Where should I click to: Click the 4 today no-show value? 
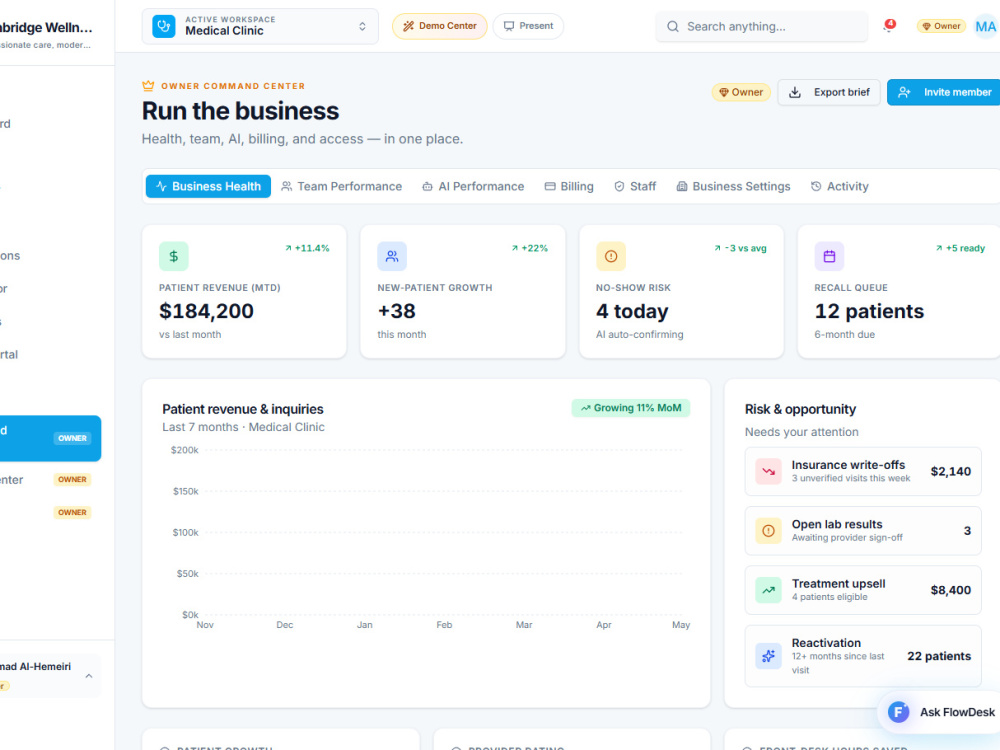tap(632, 311)
